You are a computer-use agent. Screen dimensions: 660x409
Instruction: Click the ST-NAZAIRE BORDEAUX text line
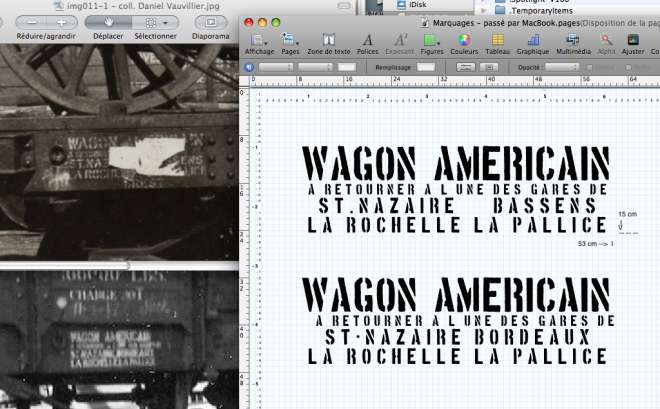458,337
